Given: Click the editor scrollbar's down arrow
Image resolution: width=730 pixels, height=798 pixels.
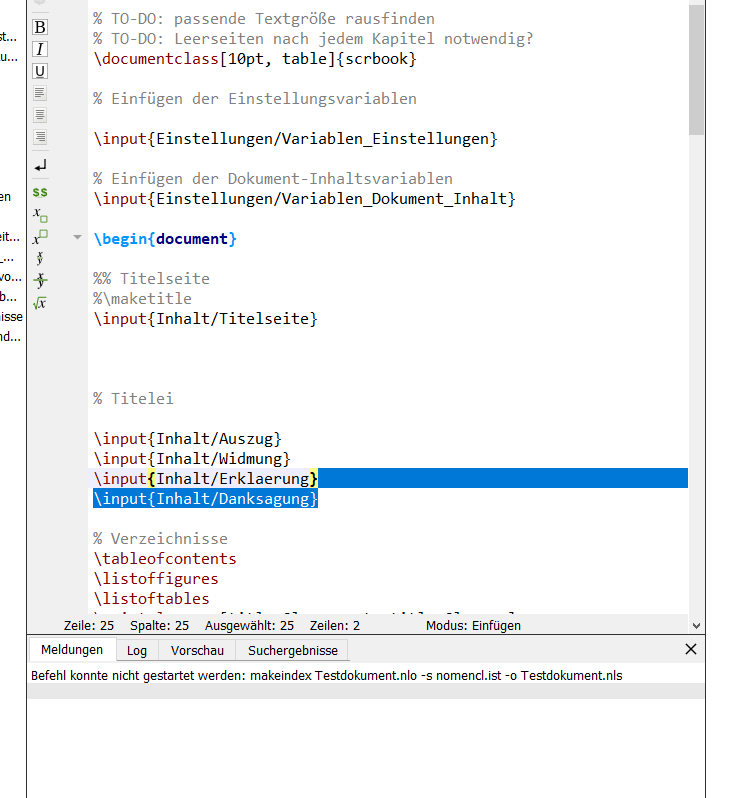Looking at the screenshot, I should tap(696, 625).
